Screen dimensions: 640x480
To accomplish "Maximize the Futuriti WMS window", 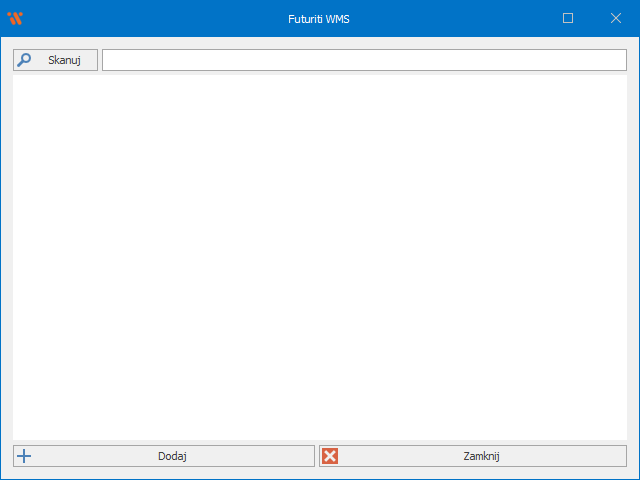I will pyautogui.click(x=568, y=18).
